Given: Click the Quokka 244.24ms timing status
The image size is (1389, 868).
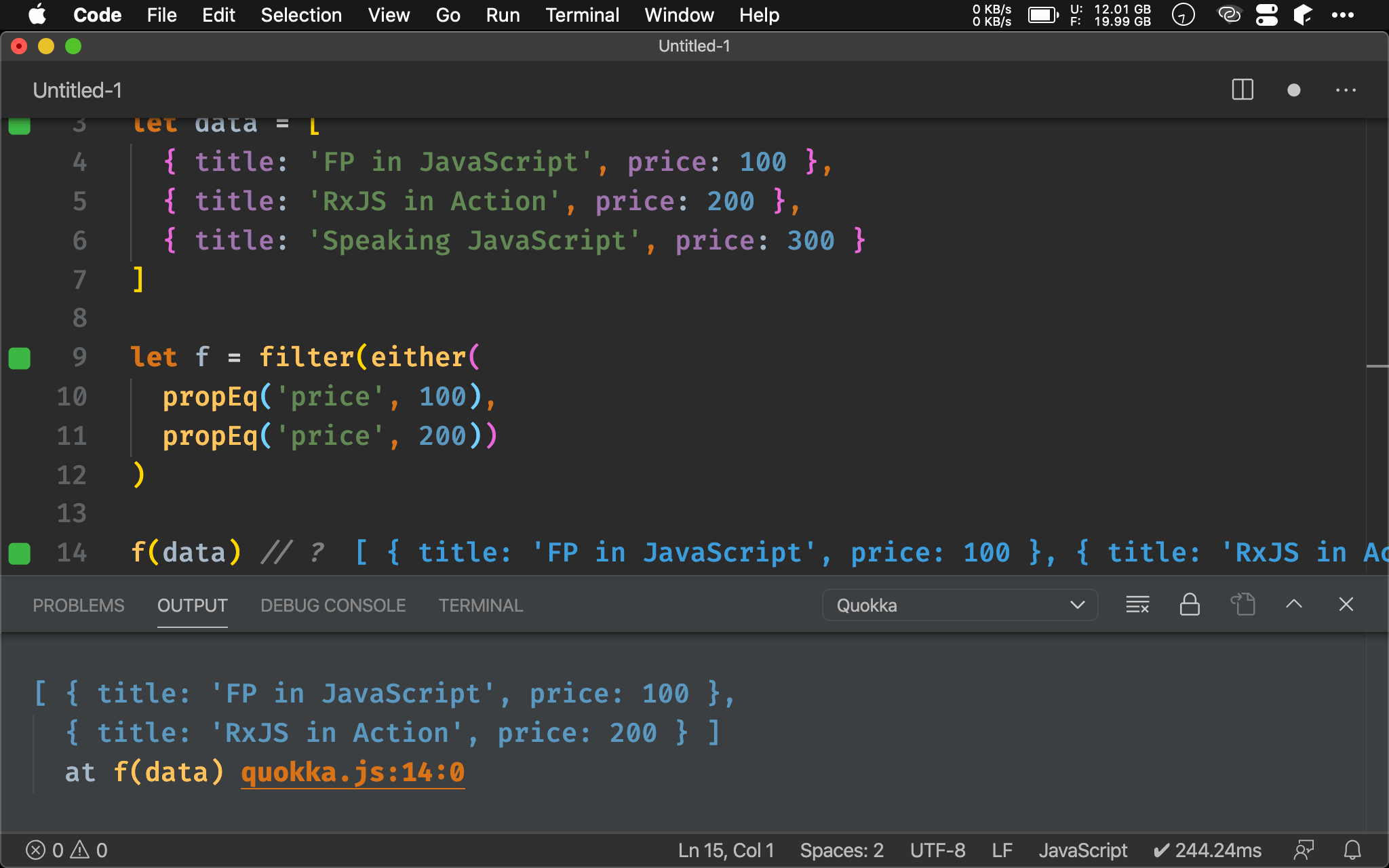Looking at the screenshot, I should (1207, 850).
